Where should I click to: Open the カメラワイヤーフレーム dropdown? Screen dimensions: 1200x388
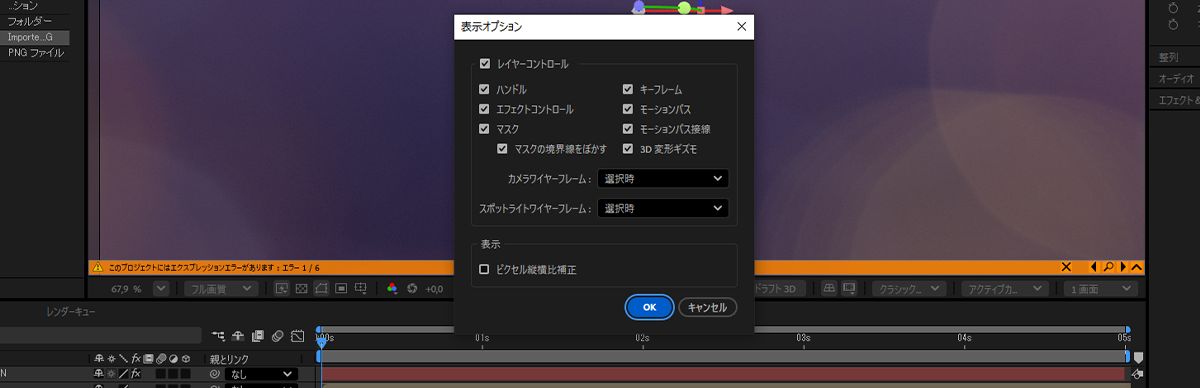coord(663,179)
